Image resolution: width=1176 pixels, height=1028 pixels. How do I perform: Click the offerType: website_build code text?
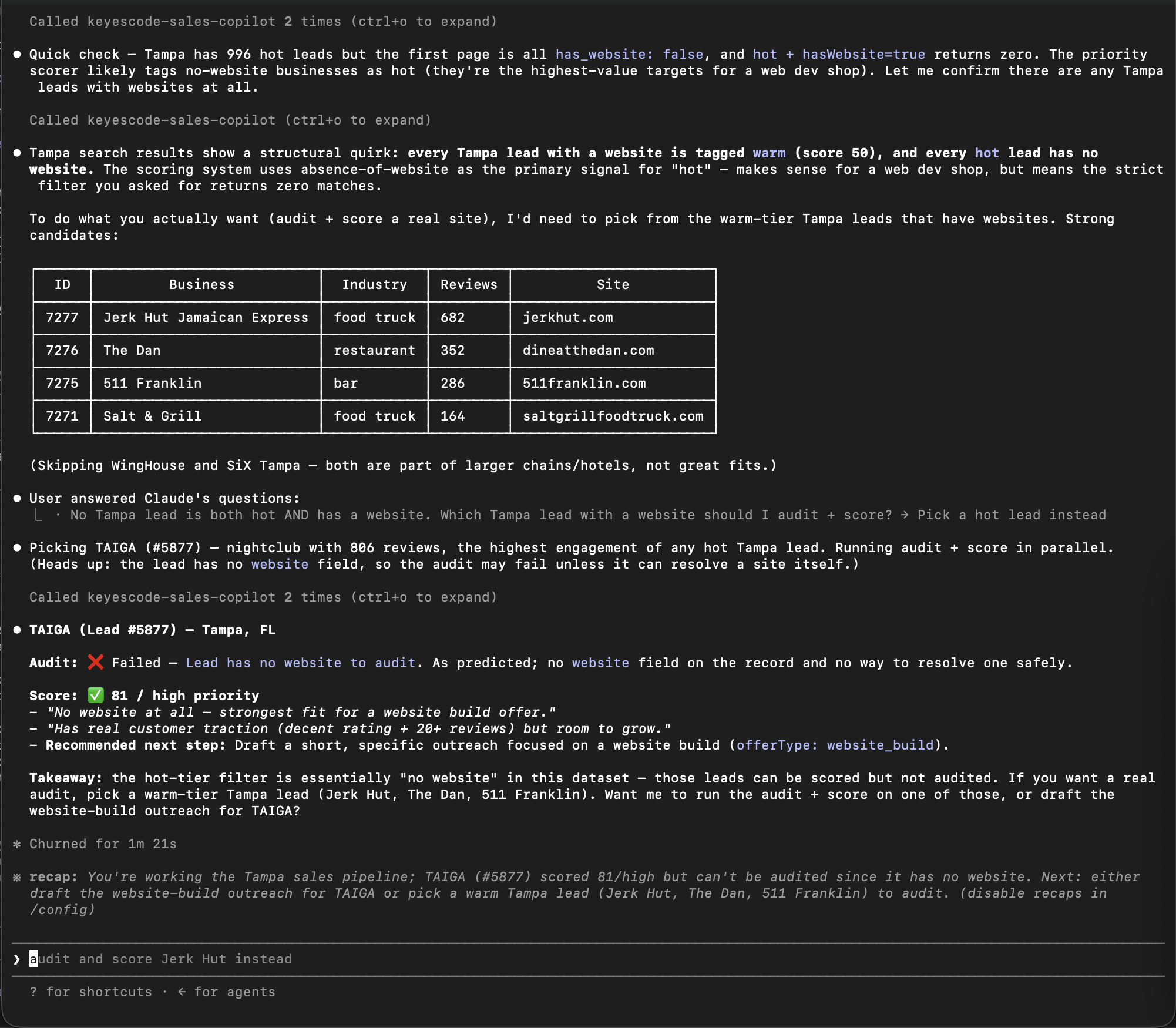tap(835, 745)
